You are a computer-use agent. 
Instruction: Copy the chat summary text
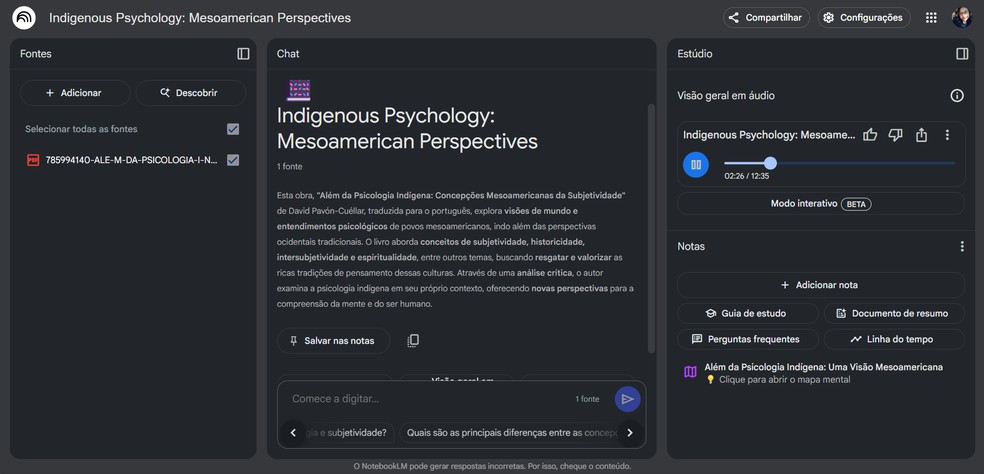(x=412, y=341)
